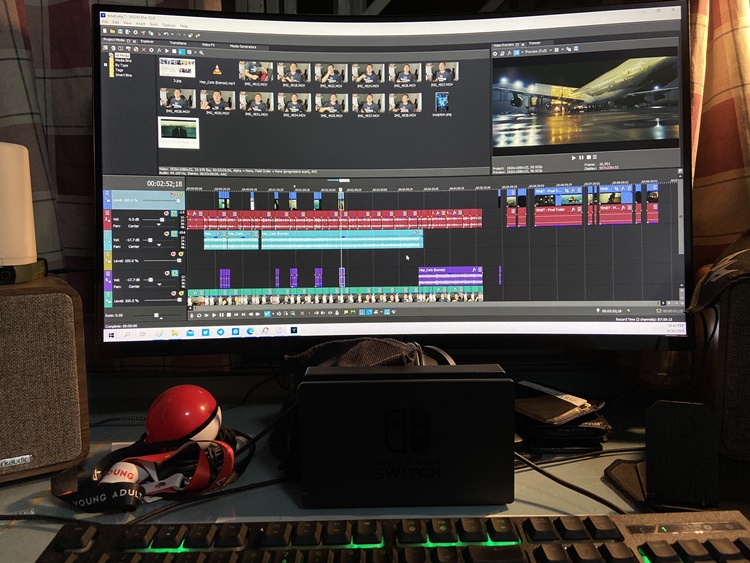Open purple track 5 pan type dropdown arrow

click(159, 285)
